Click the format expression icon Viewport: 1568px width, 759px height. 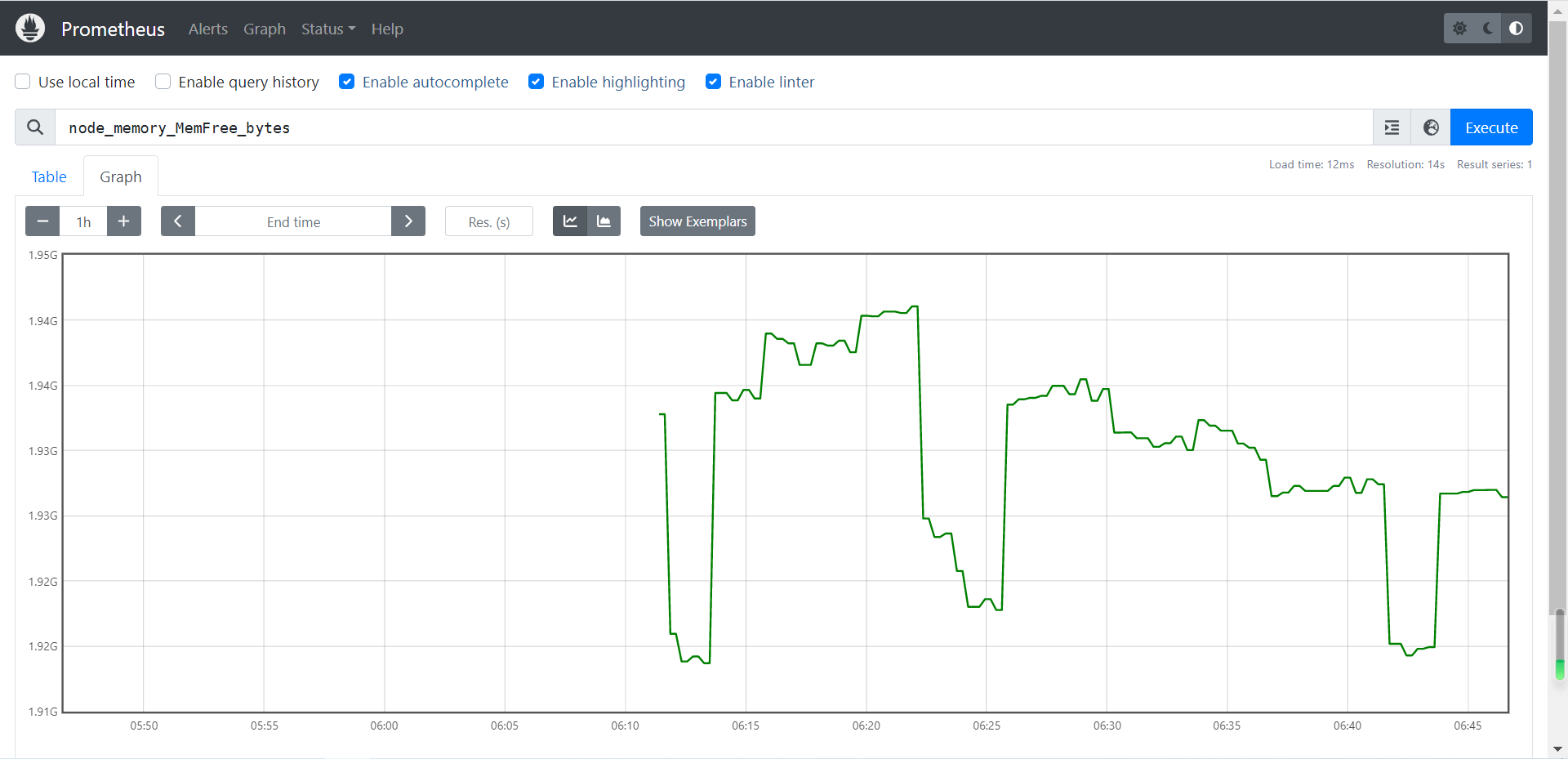pyautogui.click(x=1392, y=127)
